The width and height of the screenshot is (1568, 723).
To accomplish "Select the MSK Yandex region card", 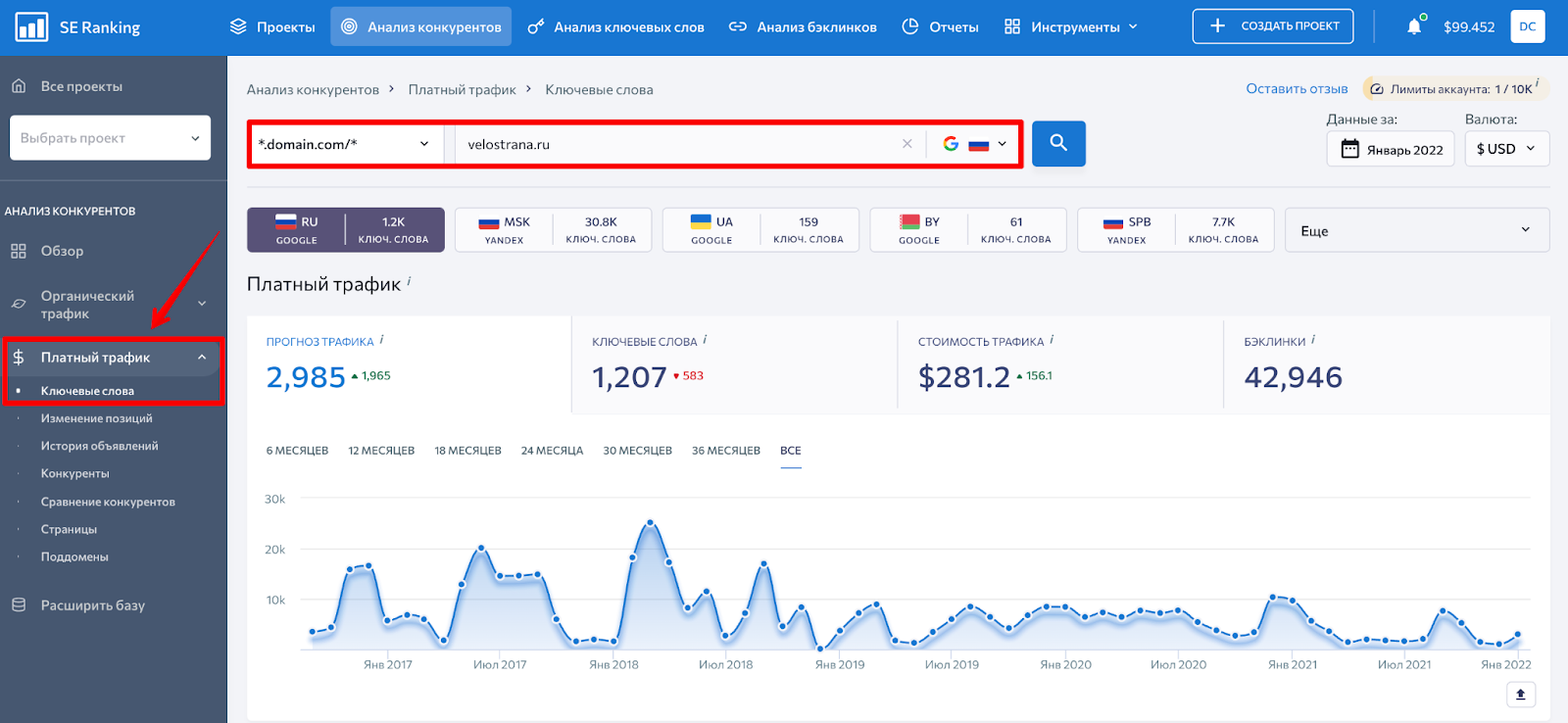I will point(554,230).
